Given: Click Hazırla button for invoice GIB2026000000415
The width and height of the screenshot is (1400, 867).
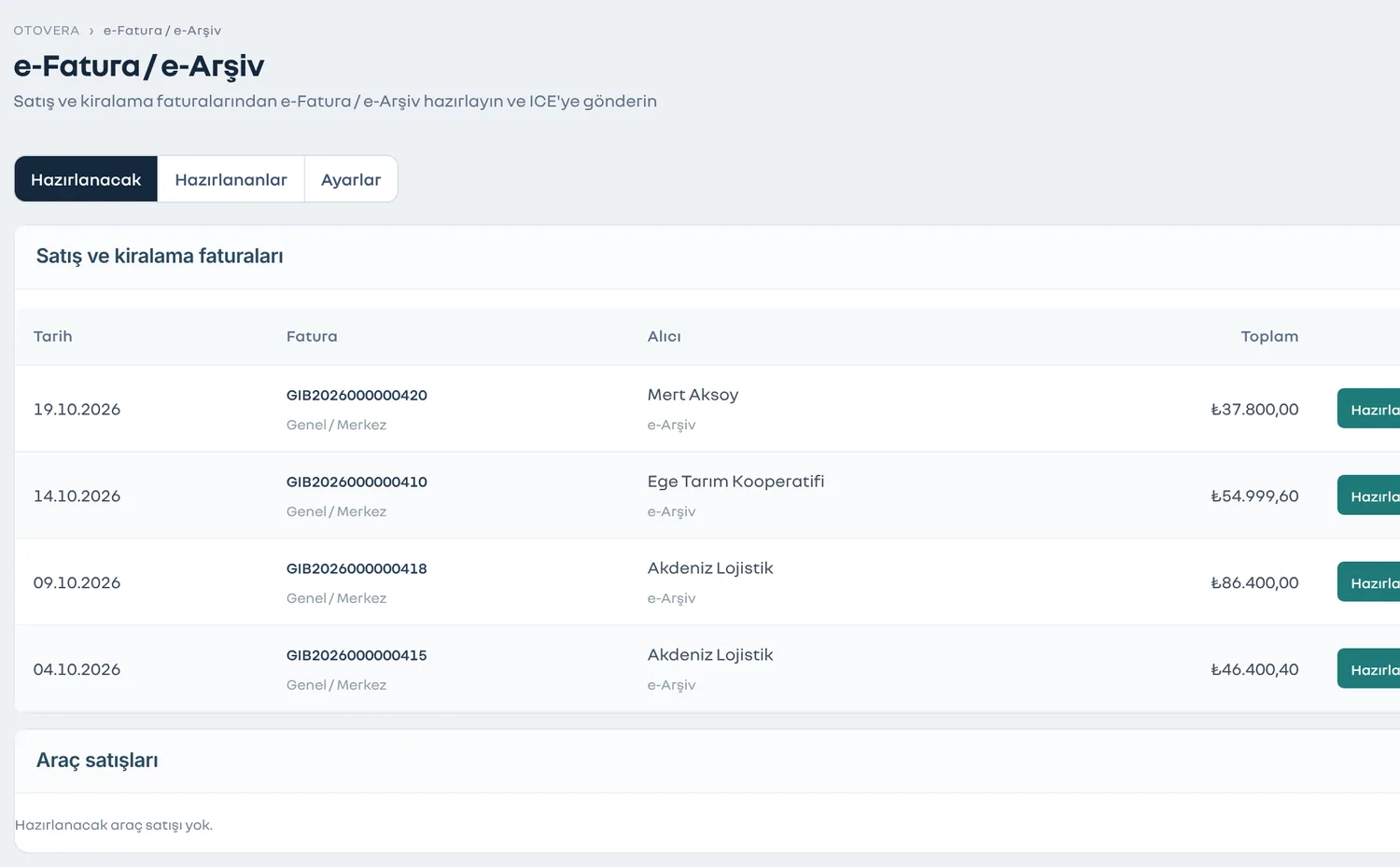Looking at the screenshot, I should click(x=1369, y=669).
